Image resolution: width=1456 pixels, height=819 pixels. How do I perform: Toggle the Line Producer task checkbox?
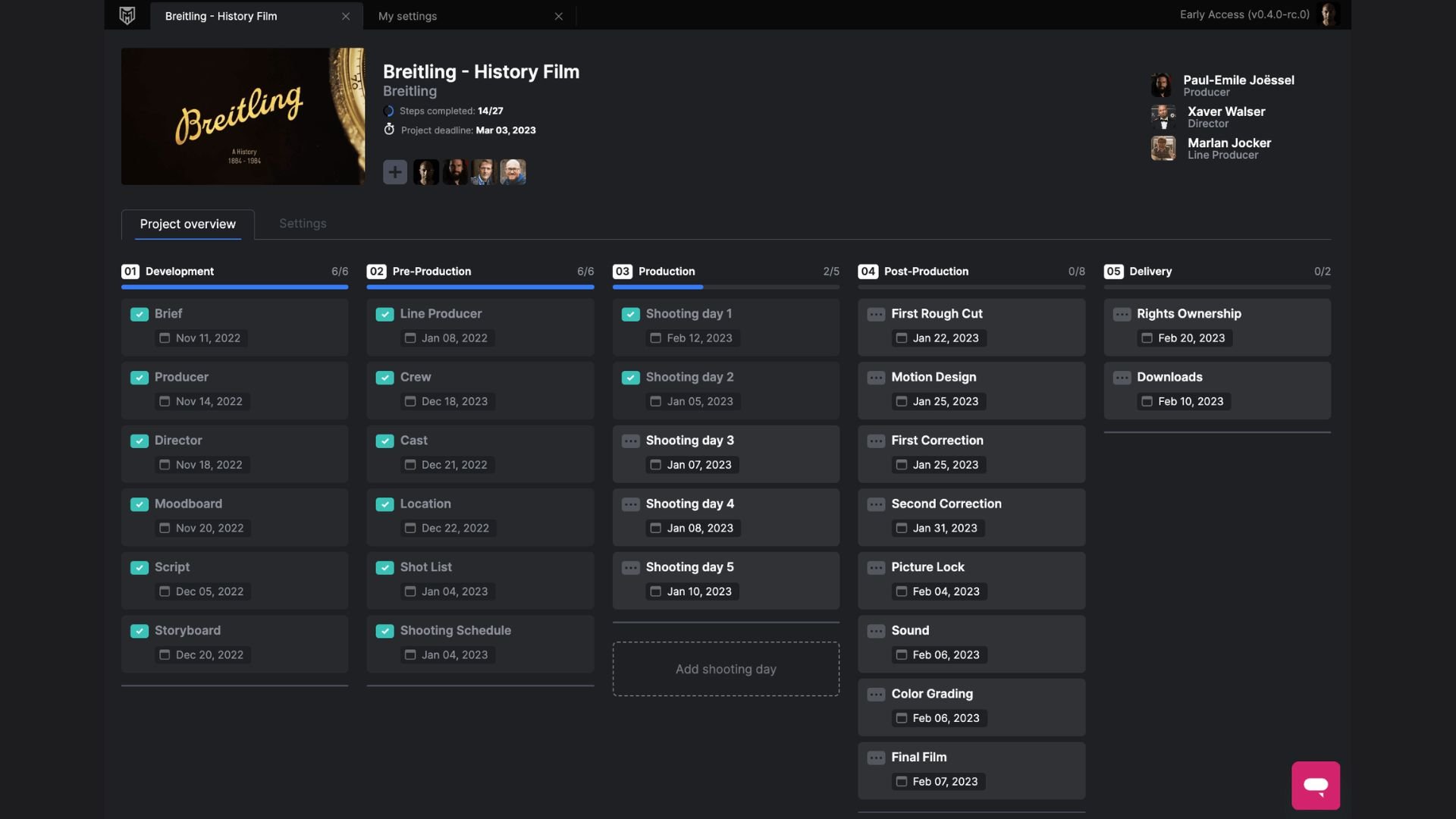point(384,314)
